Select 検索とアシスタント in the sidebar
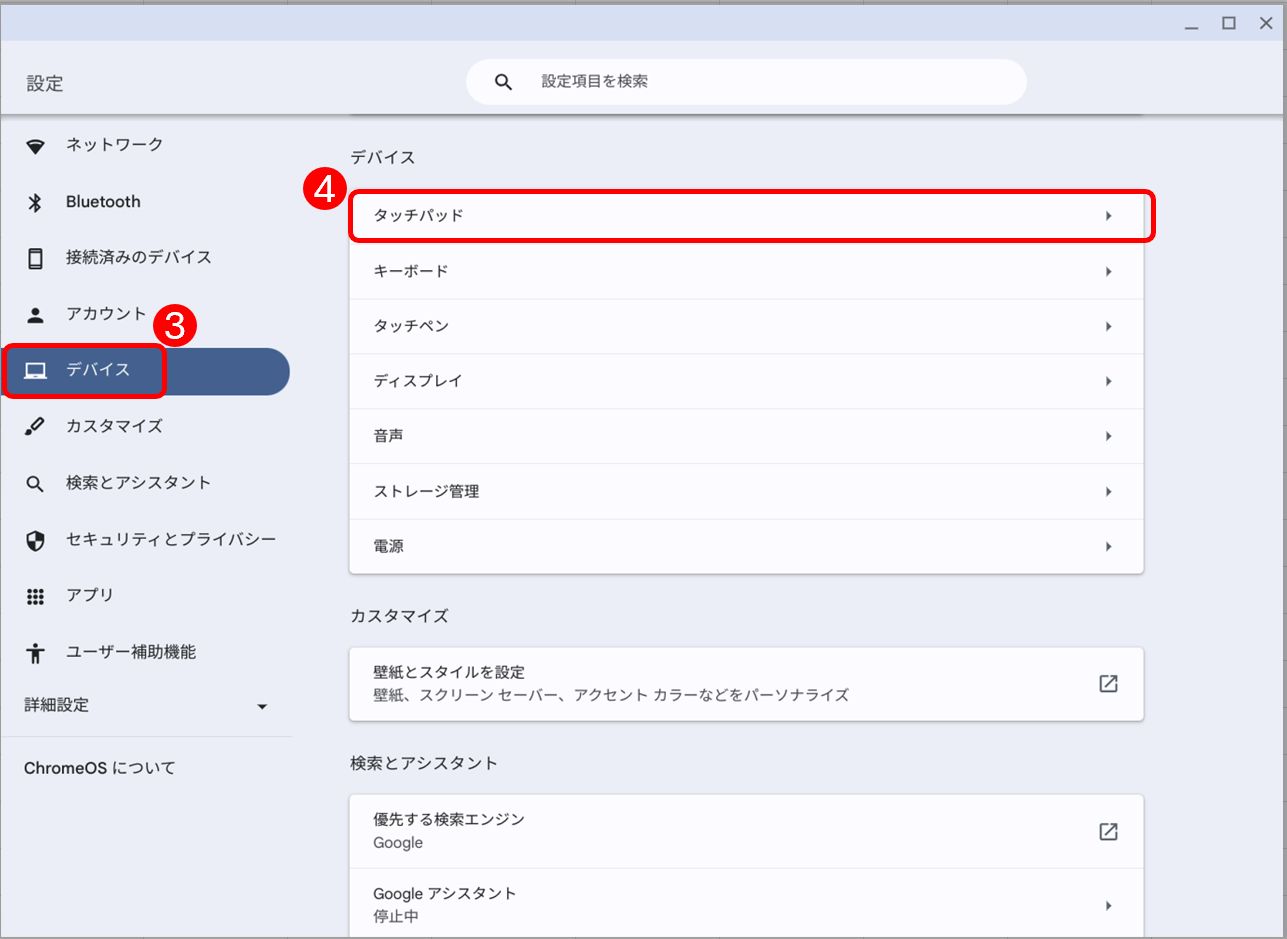1287x939 pixels. [x=138, y=483]
